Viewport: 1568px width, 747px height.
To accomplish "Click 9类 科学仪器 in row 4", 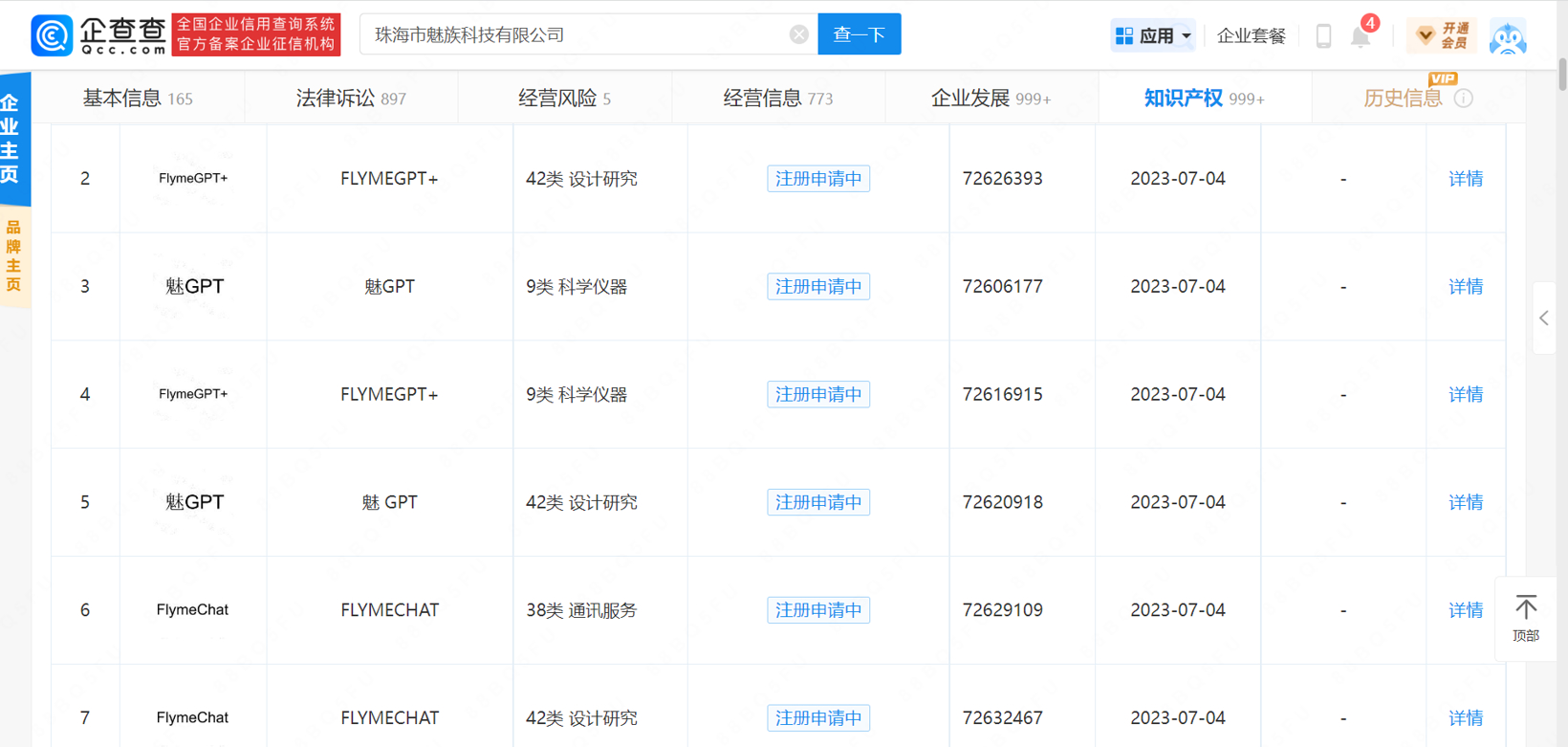I will [577, 394].
